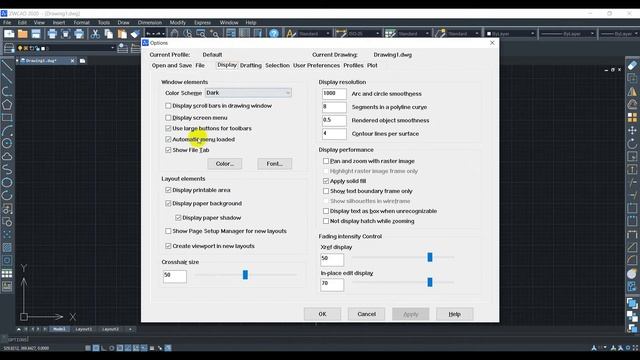
Task: Switch to the Drafting tab
Action: pyautogui.click(x=251, y=65)
